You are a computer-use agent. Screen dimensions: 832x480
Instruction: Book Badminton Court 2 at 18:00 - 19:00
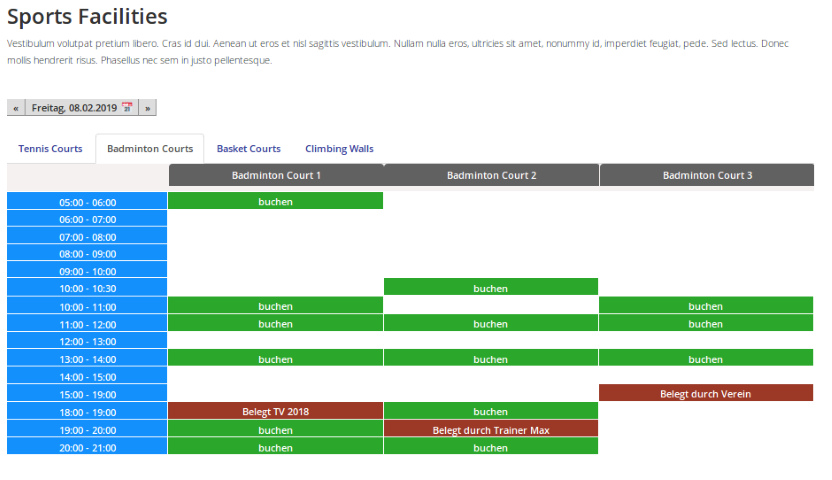pos(490,411)
